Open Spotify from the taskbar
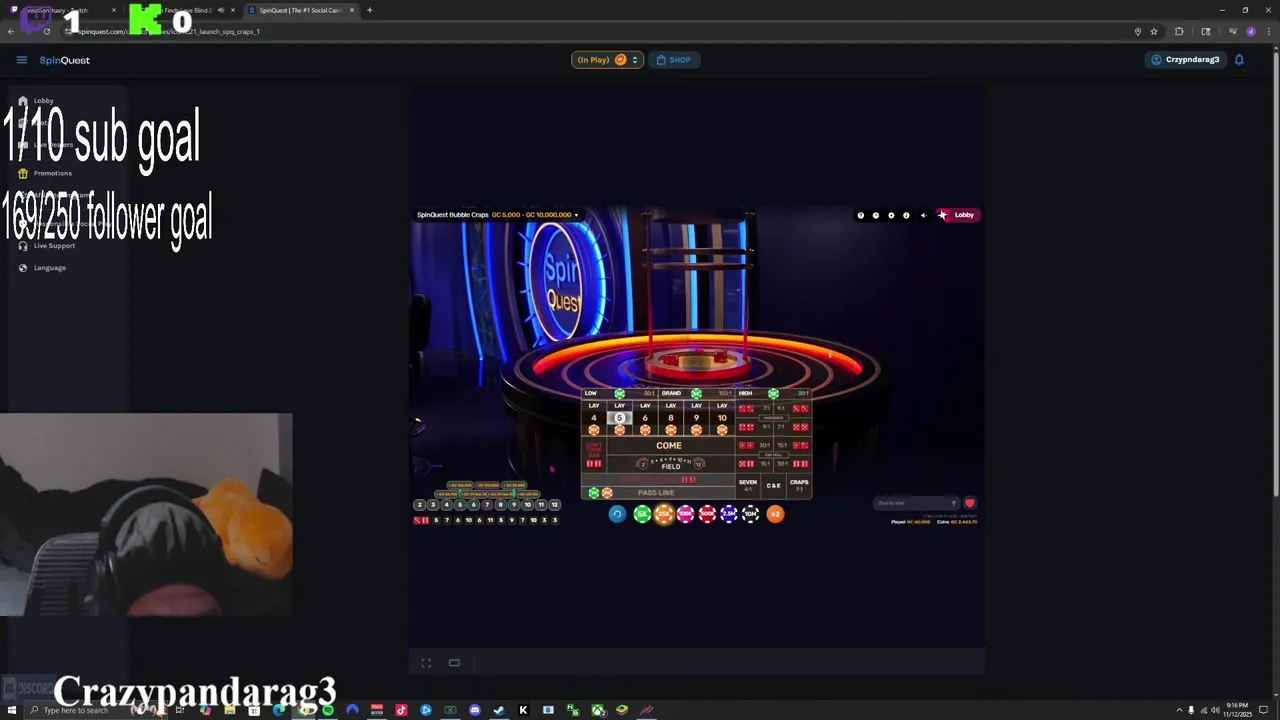This screenshot has height=720, width=1280. pyautogui.click(x=328, y=710)
